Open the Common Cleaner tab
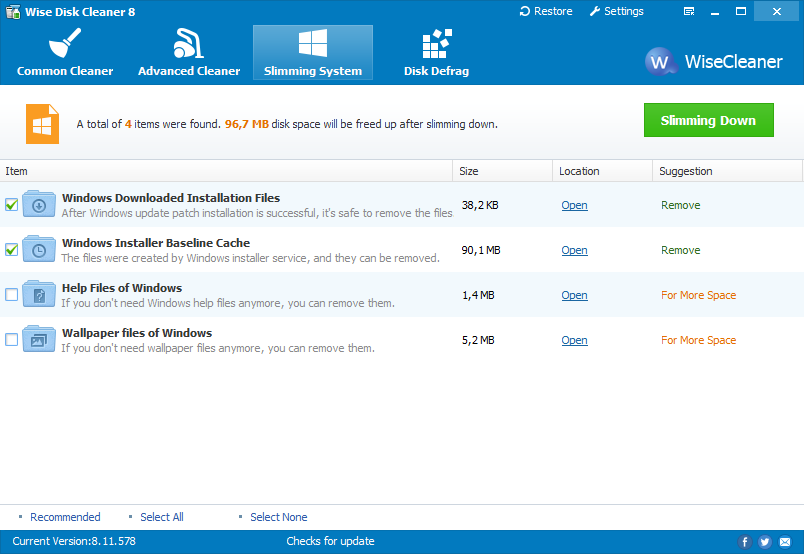 pos(65,52)
